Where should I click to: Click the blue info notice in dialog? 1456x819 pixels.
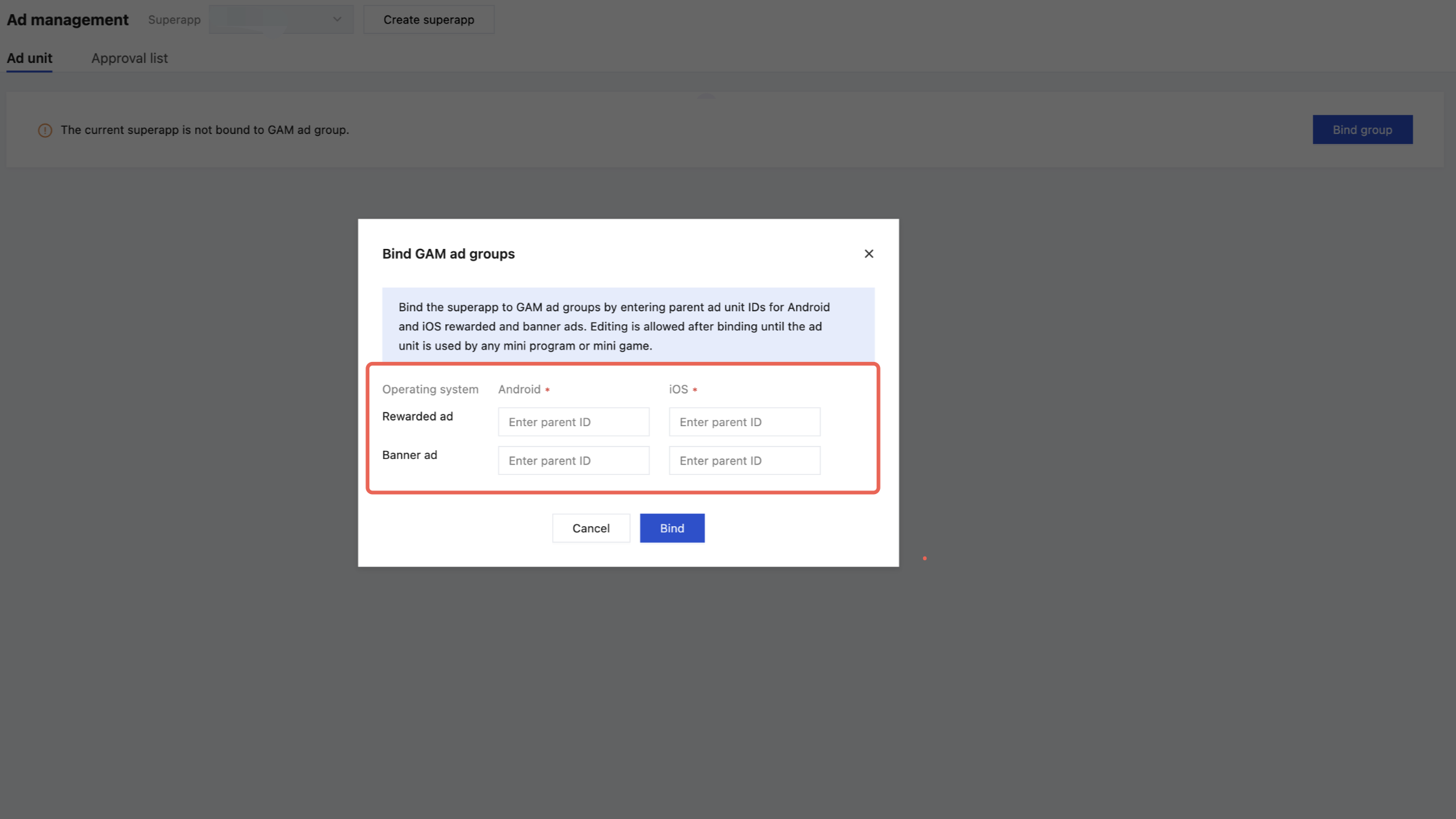(627, 326)
